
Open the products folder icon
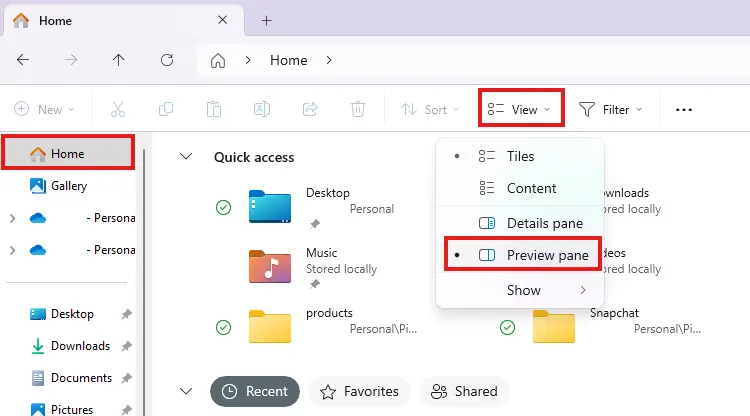click(270, 327)
